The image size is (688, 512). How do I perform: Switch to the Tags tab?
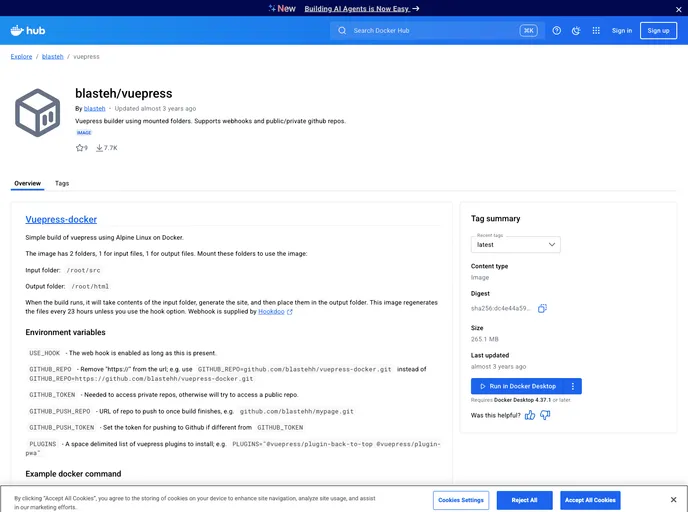(x=62, y=183)
